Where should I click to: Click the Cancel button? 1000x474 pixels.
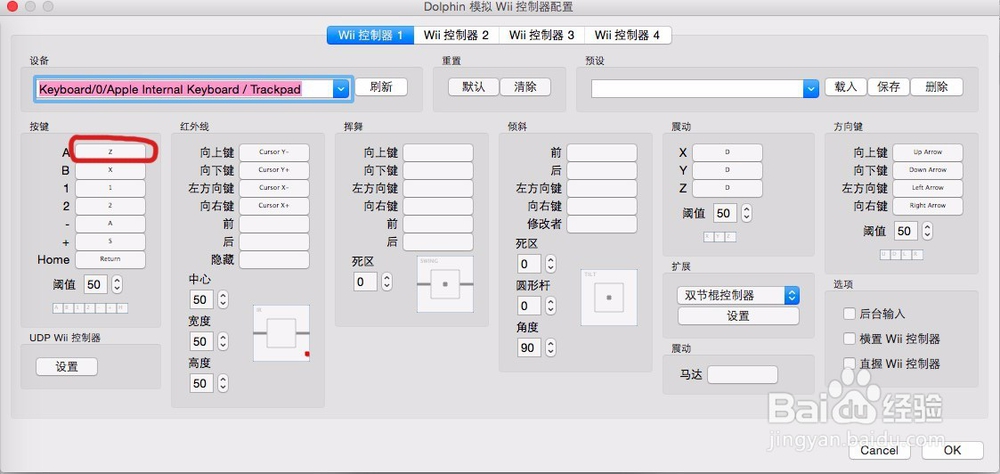pyautogui.click(x=879, y=450)
